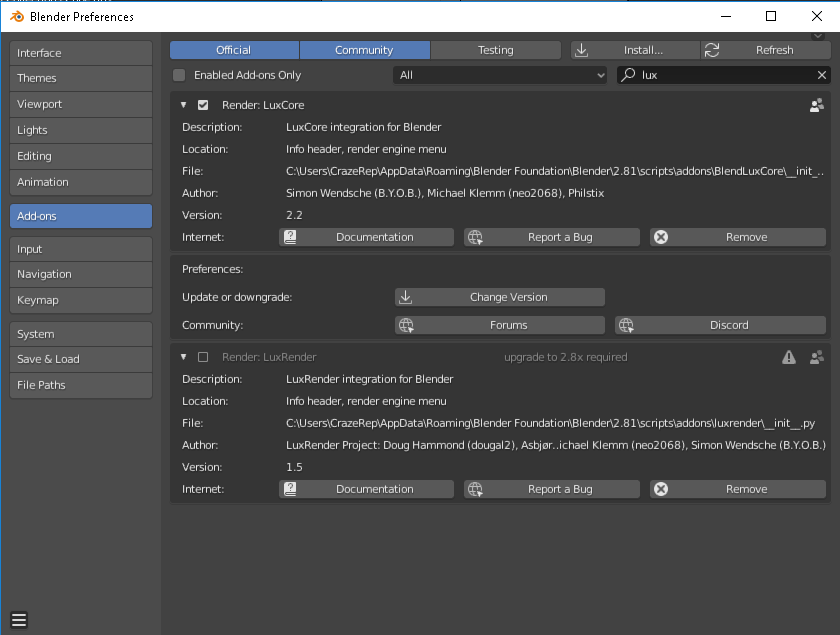Image resolution: width=840 pixels, height=635 pixels.
Task: Open the System preferences section
Action: [x=81, y=334]
